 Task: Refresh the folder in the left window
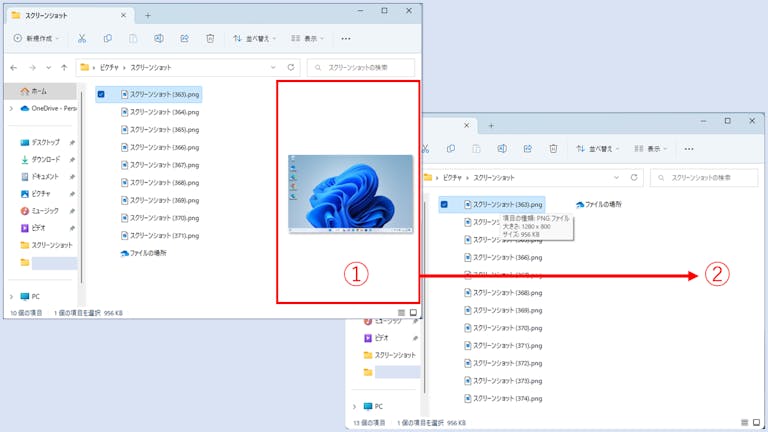[x=291, y=68]
